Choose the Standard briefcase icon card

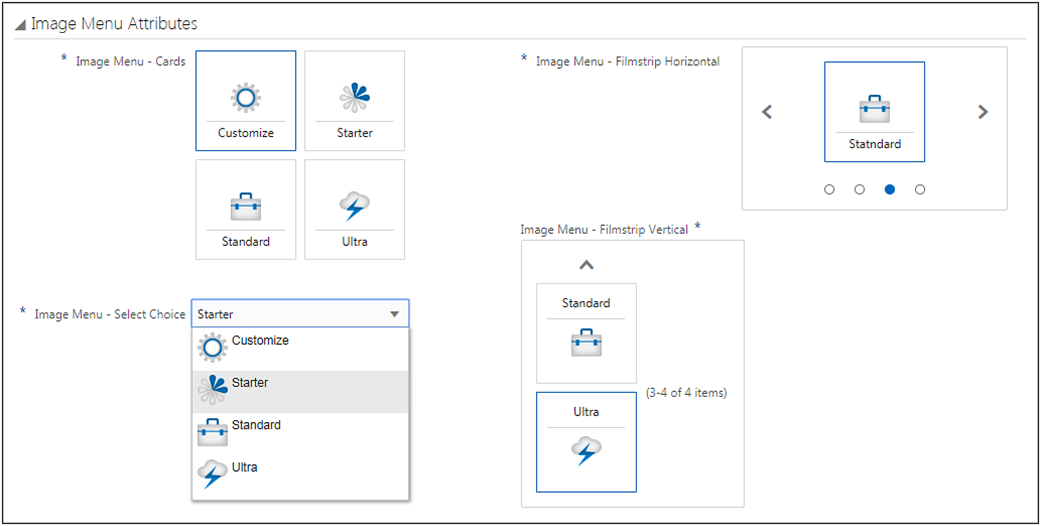coord(245,209)
